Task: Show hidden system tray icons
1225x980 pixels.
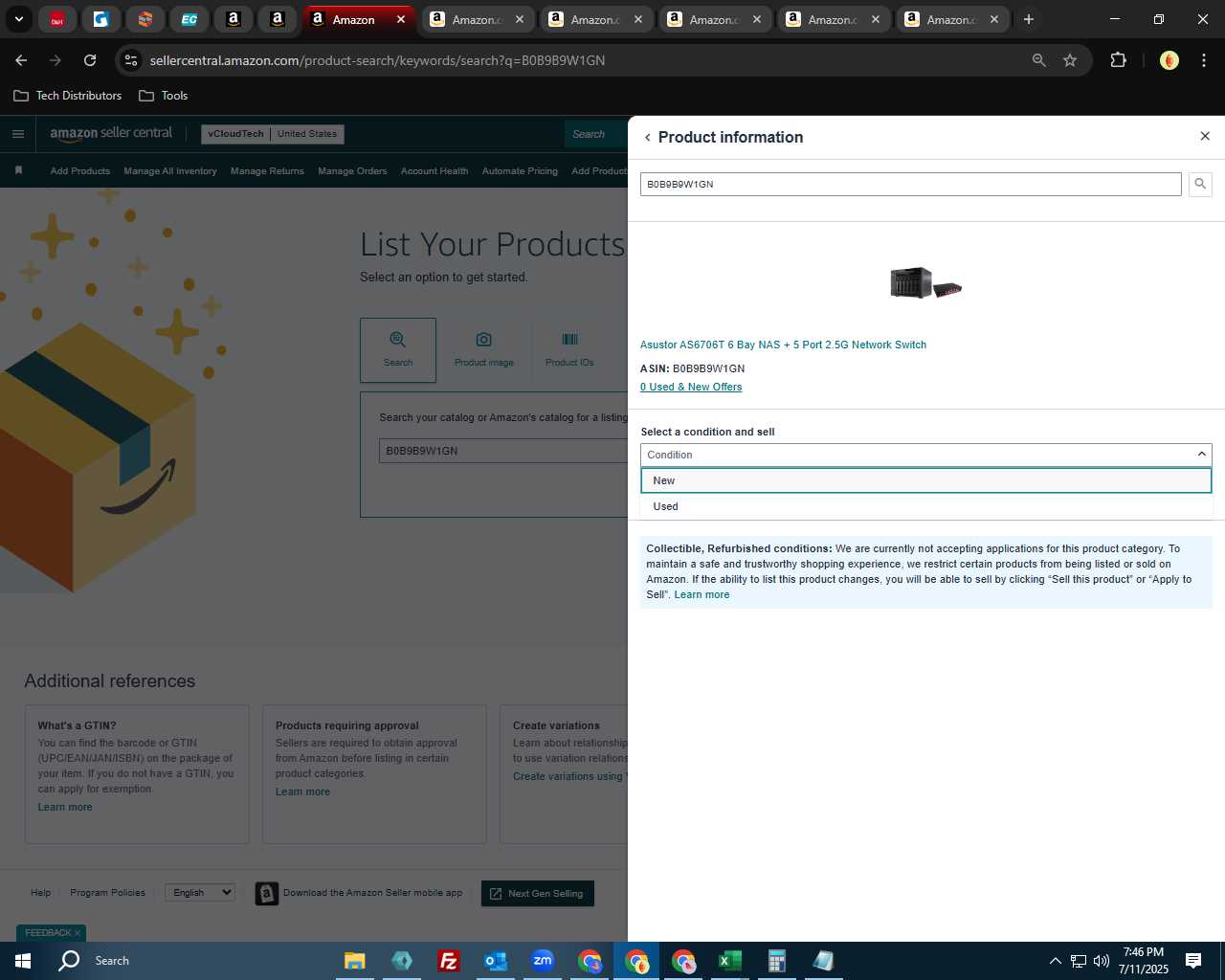Action: (x=1055, y=961)
